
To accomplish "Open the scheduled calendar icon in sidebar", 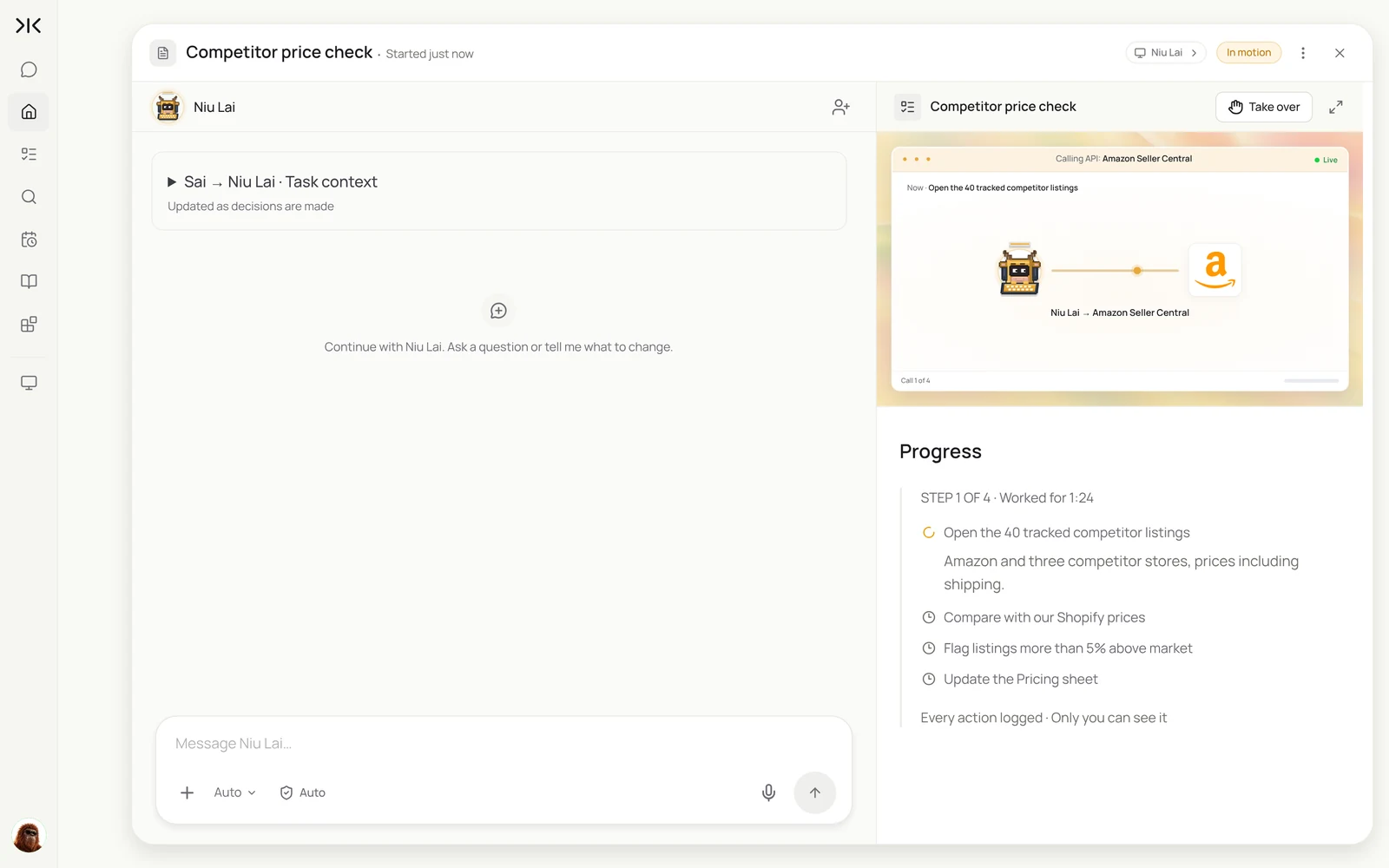I will (x=29, y=240).
